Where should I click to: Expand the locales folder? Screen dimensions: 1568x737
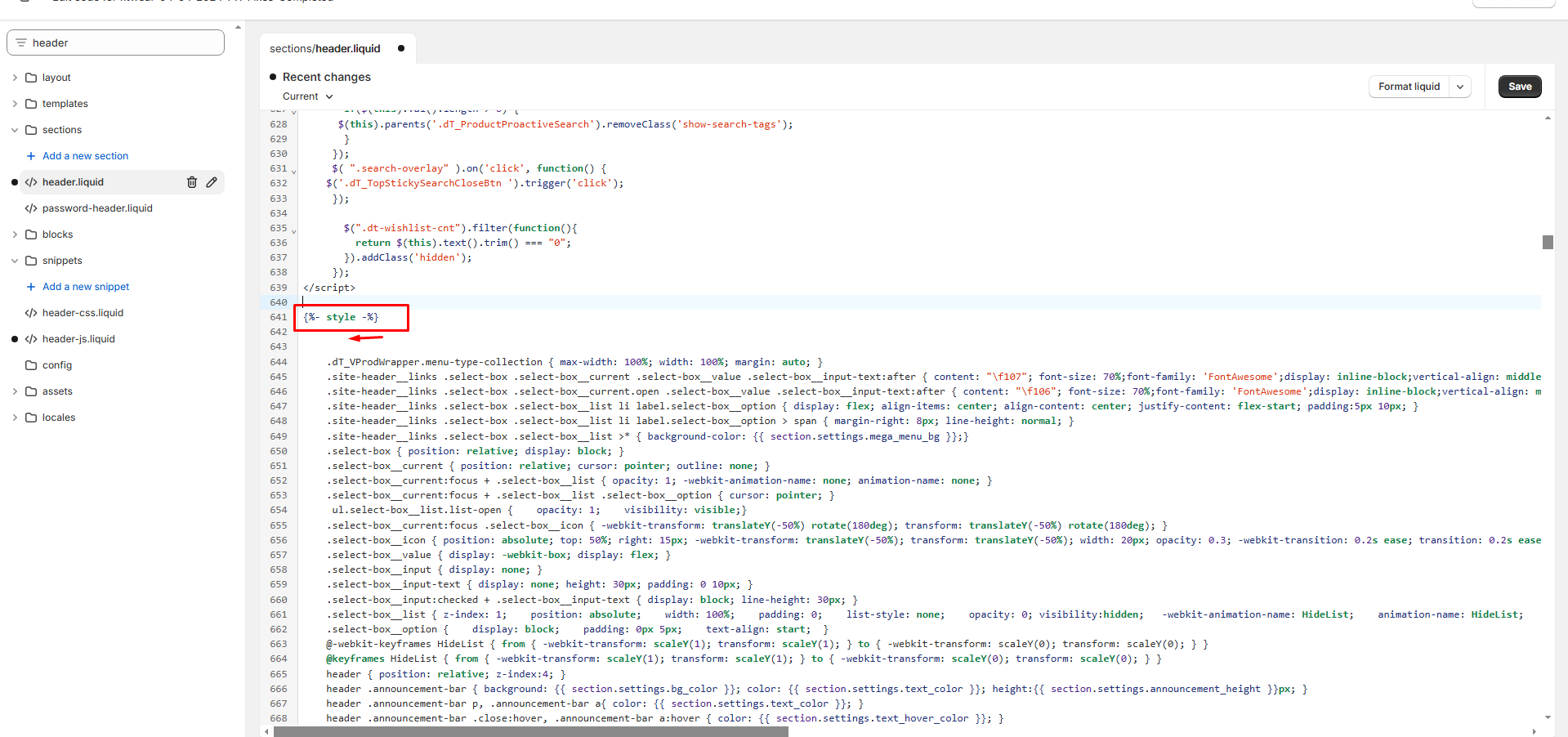15,418
